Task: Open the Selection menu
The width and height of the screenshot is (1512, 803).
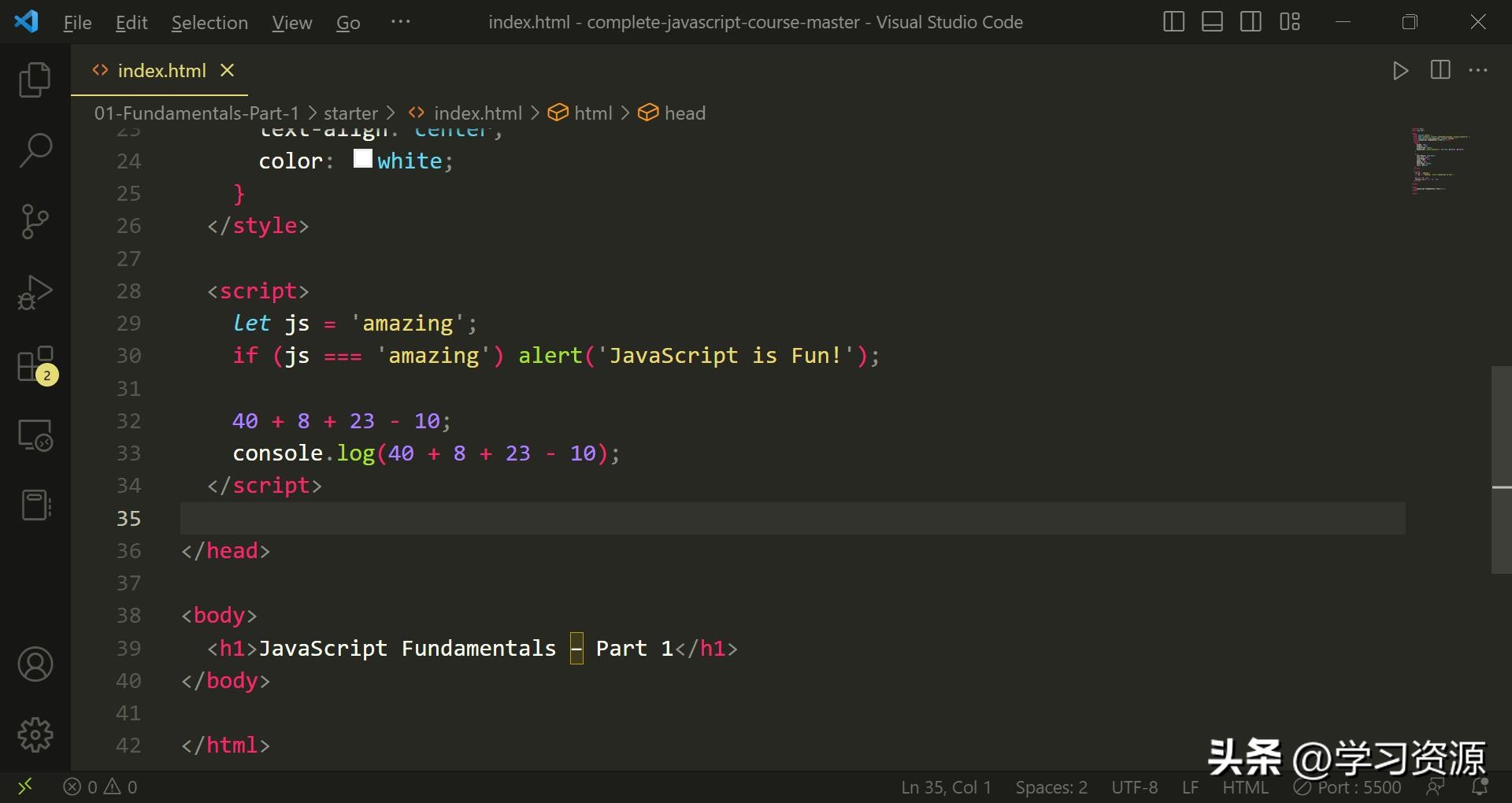Action: (x=209, y=23)
